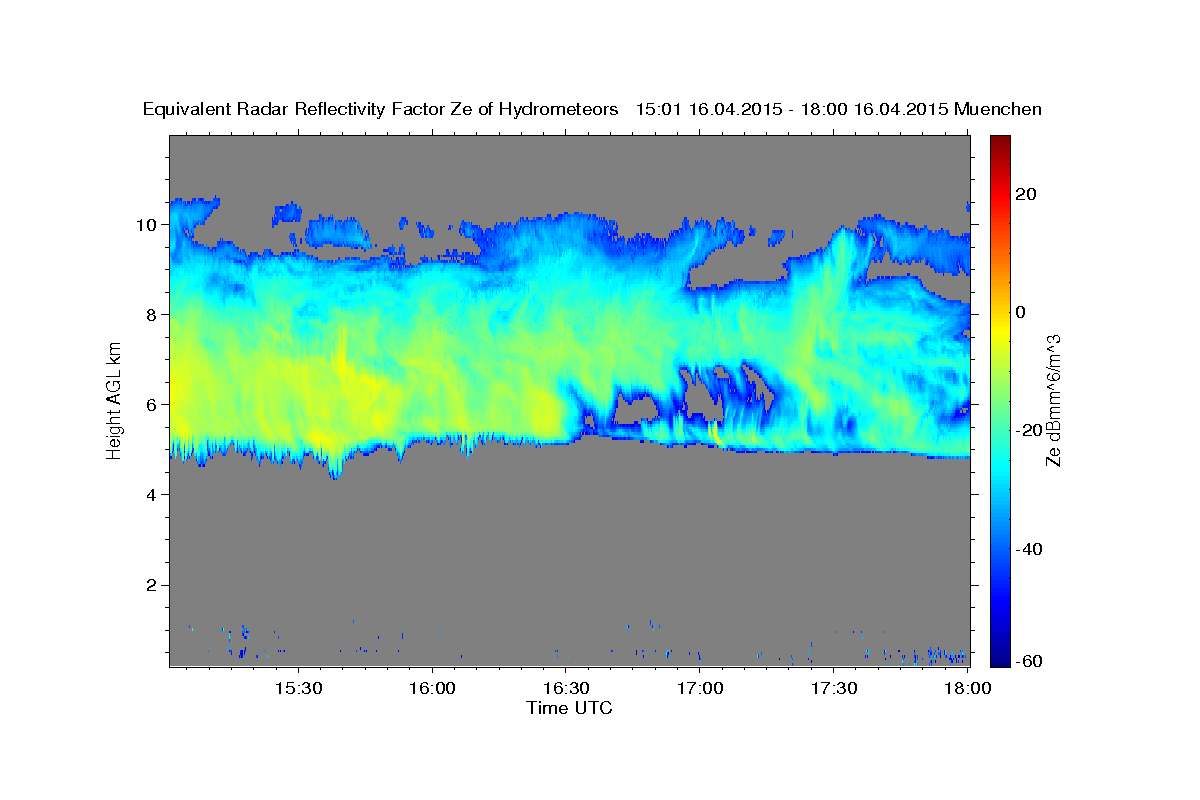Click the 'Time UTC' axis label
The image size is (1200, 800).
pos(569,708)
